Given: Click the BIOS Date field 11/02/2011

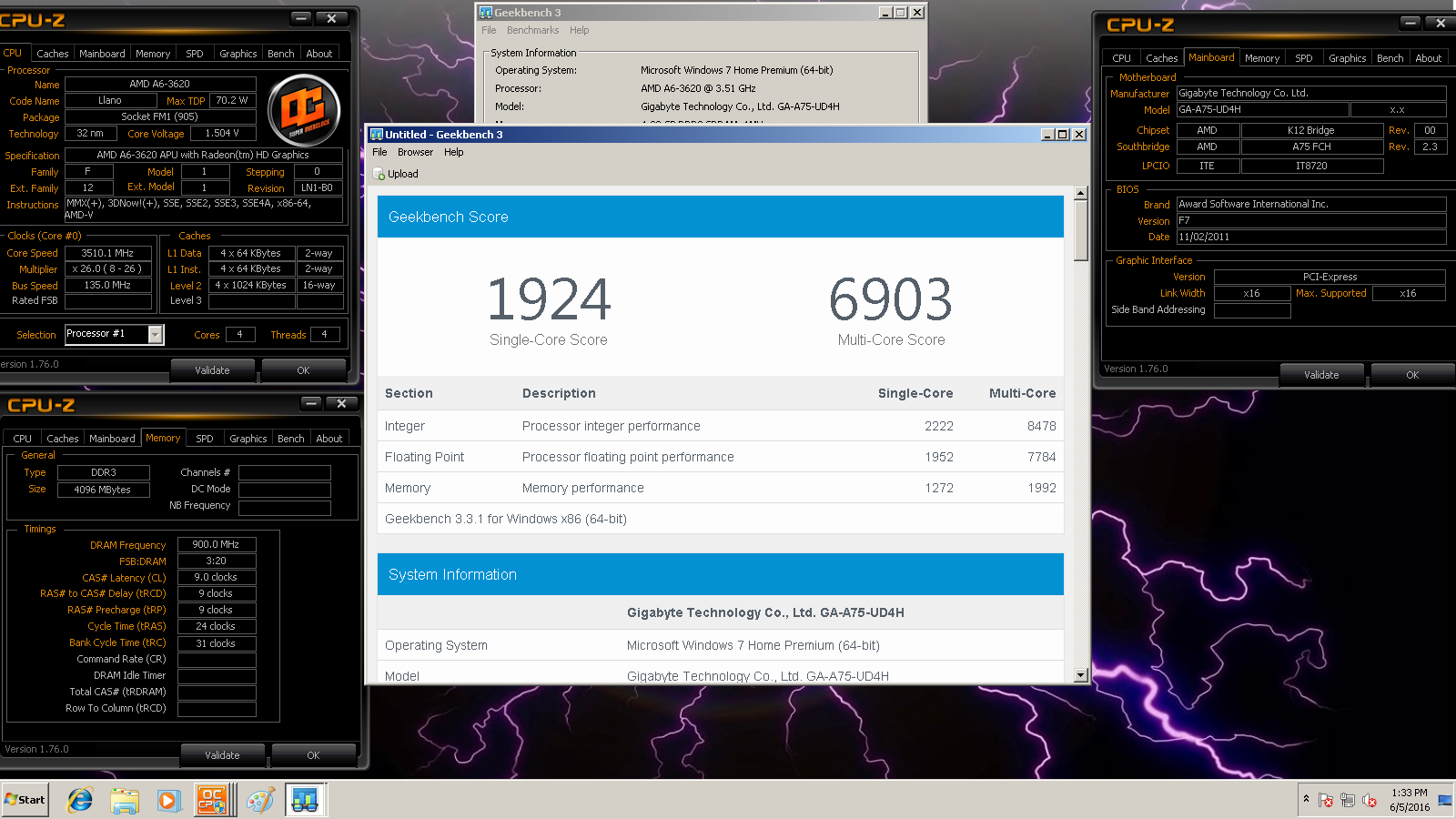Looking at the screenshot, I should pos(1311,237).
